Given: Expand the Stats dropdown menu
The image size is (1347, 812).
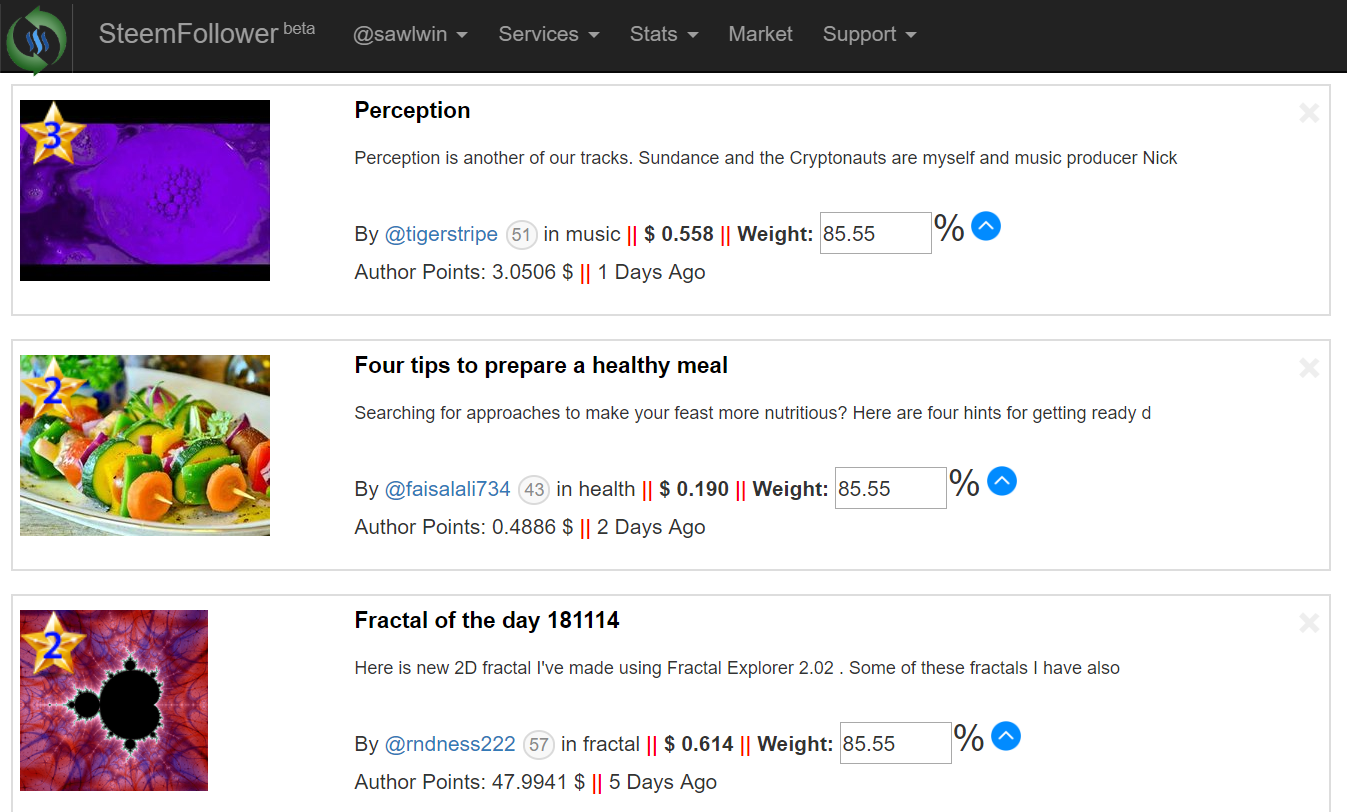Looking at the screenshot, I should coord(664,34).
